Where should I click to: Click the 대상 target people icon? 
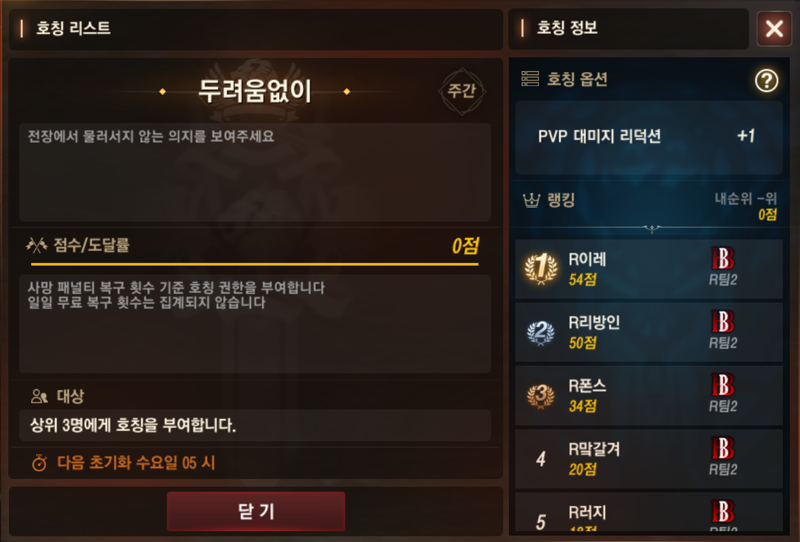[x=39, y=396]
